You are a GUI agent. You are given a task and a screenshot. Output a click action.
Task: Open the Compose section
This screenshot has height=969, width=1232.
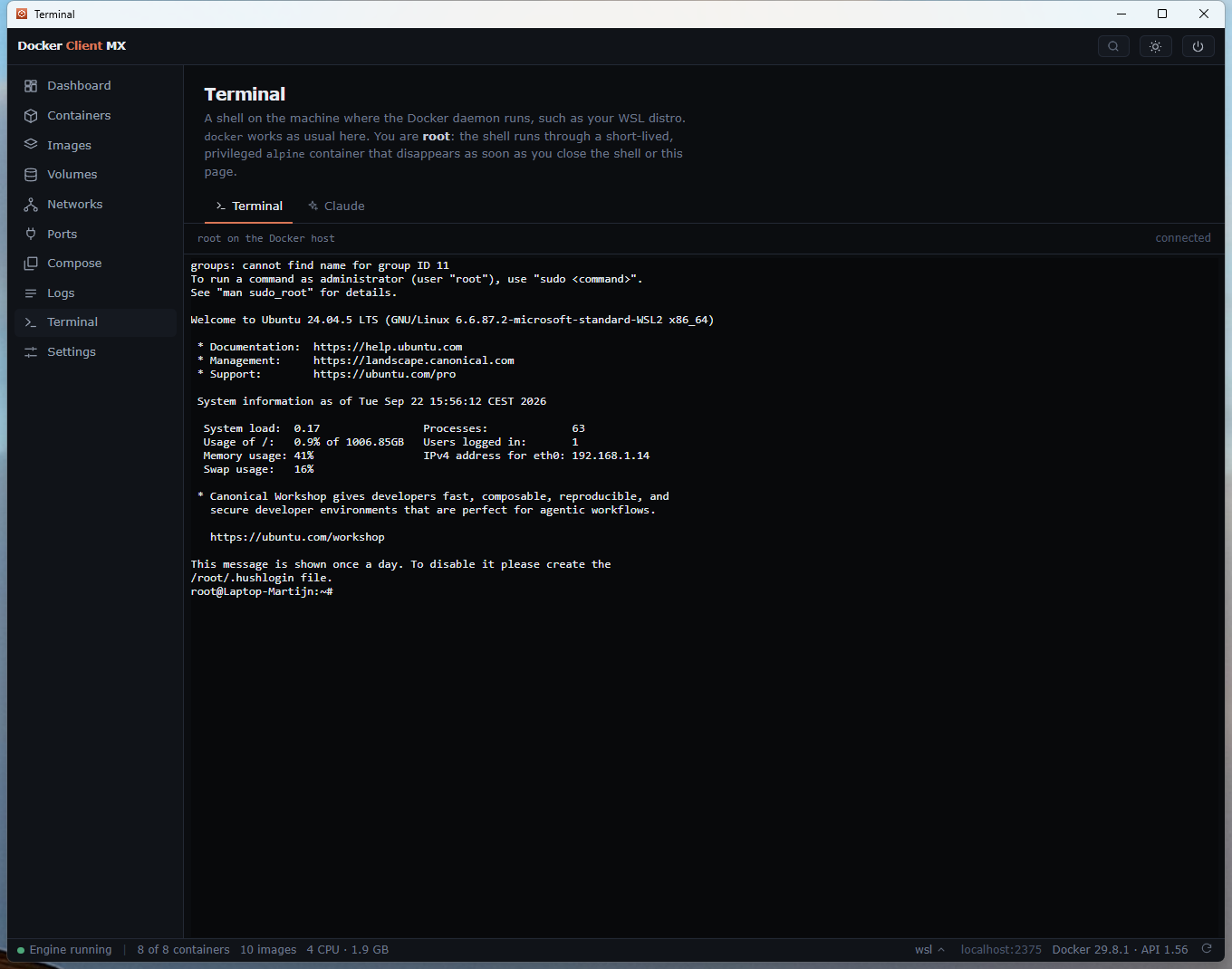pyautogui.click(x=95, y=264)
